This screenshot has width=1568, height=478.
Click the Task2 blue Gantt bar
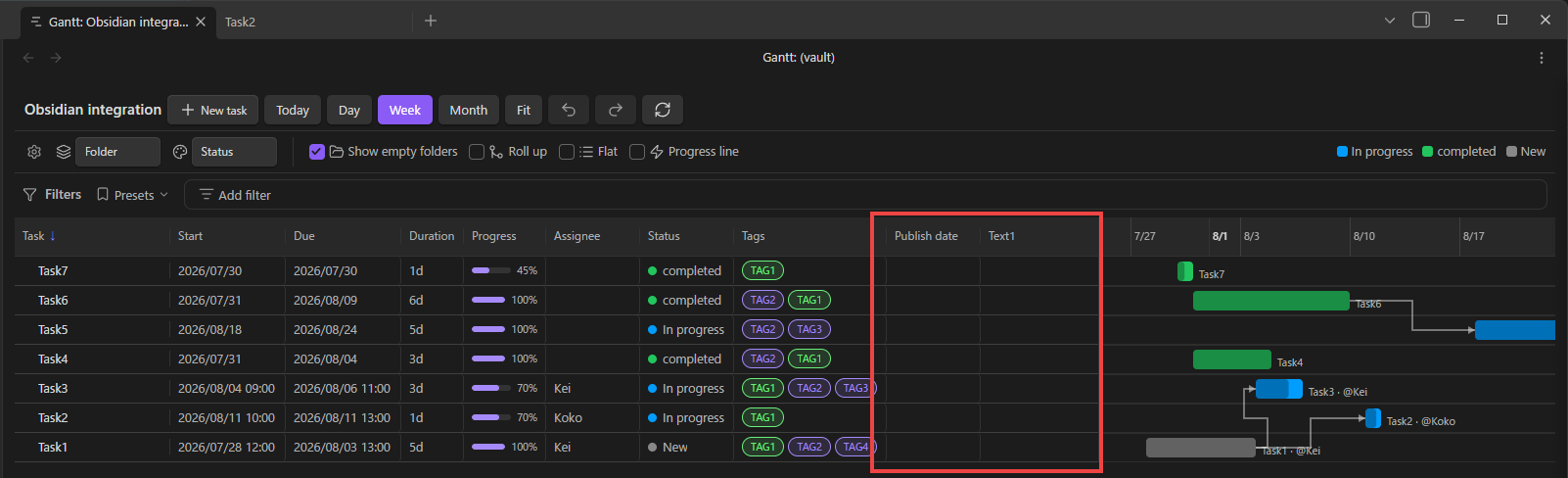coord(1373,418)
